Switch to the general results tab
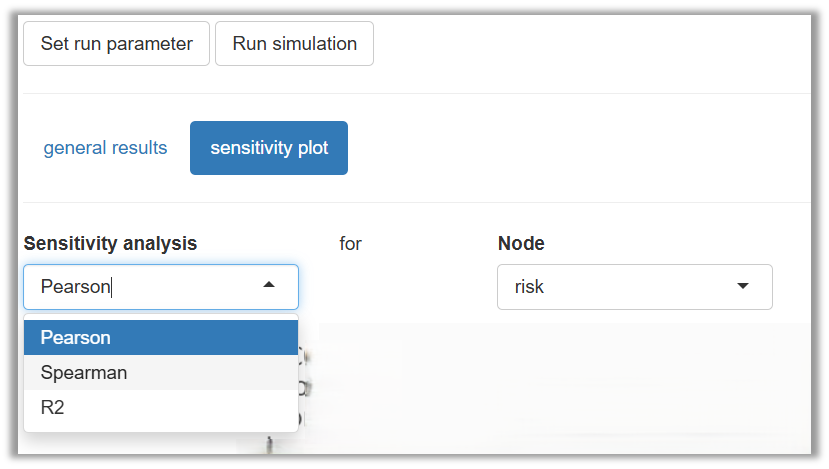829x469 pixels. 105,148
